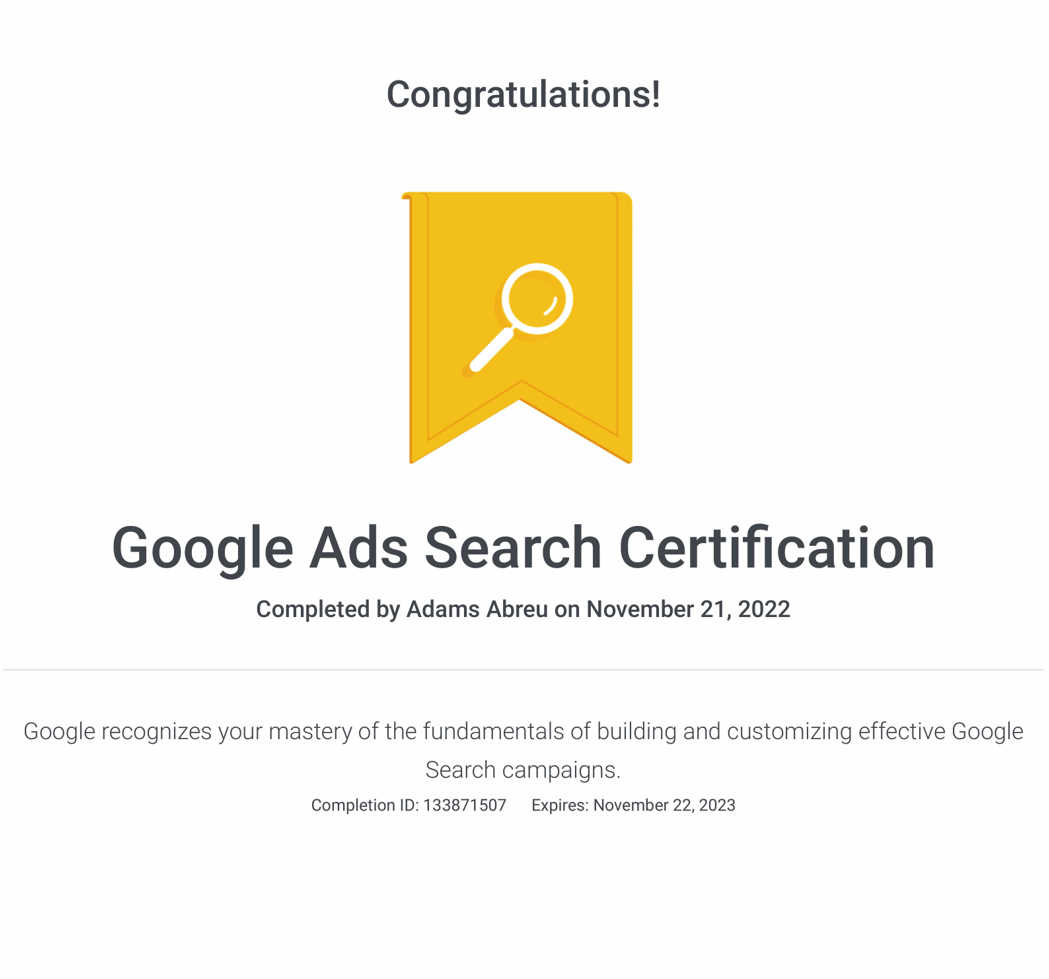Click the Congratulations! heading
The height and width of the screenshot is (979, 1049).
click(523, 94)
